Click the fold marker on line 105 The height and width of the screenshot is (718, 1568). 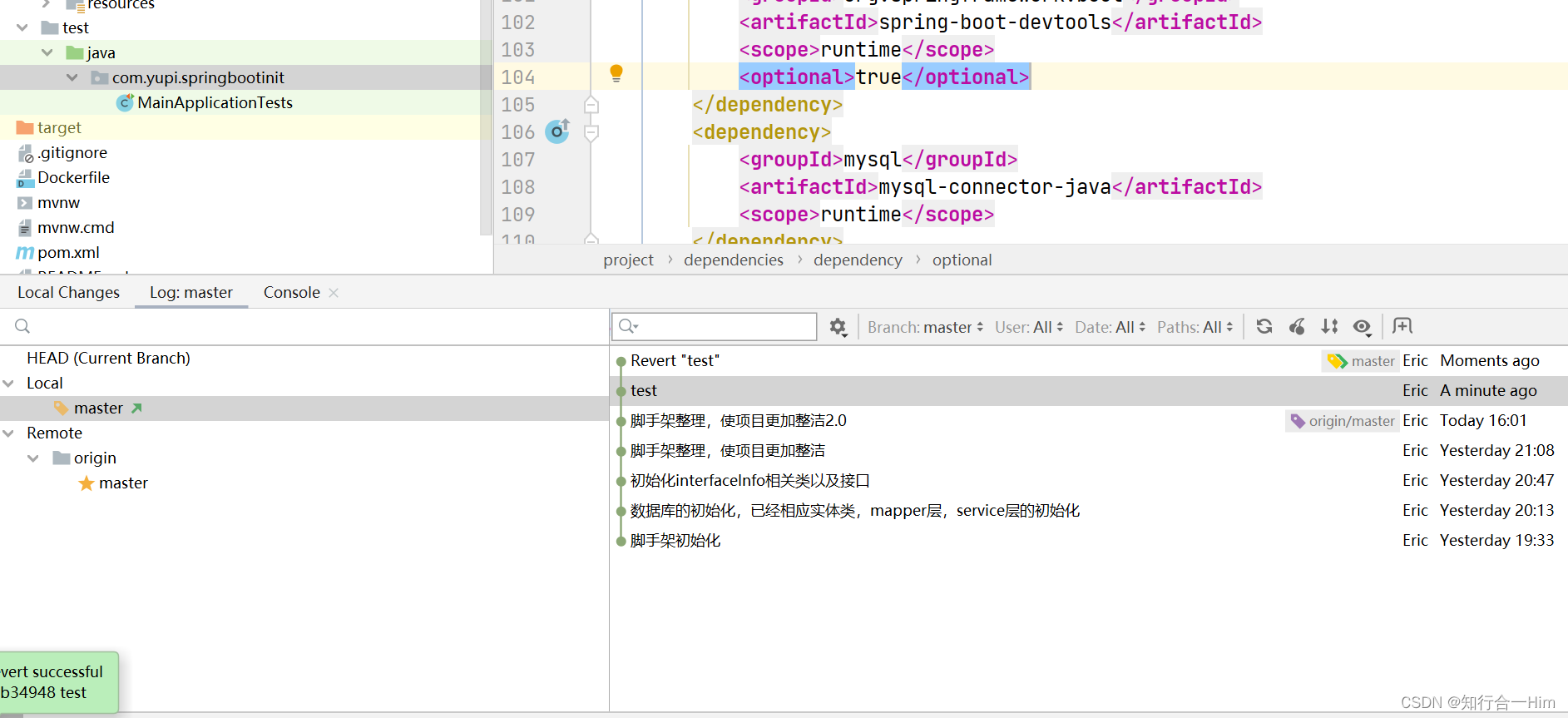[x=591, y=105]
